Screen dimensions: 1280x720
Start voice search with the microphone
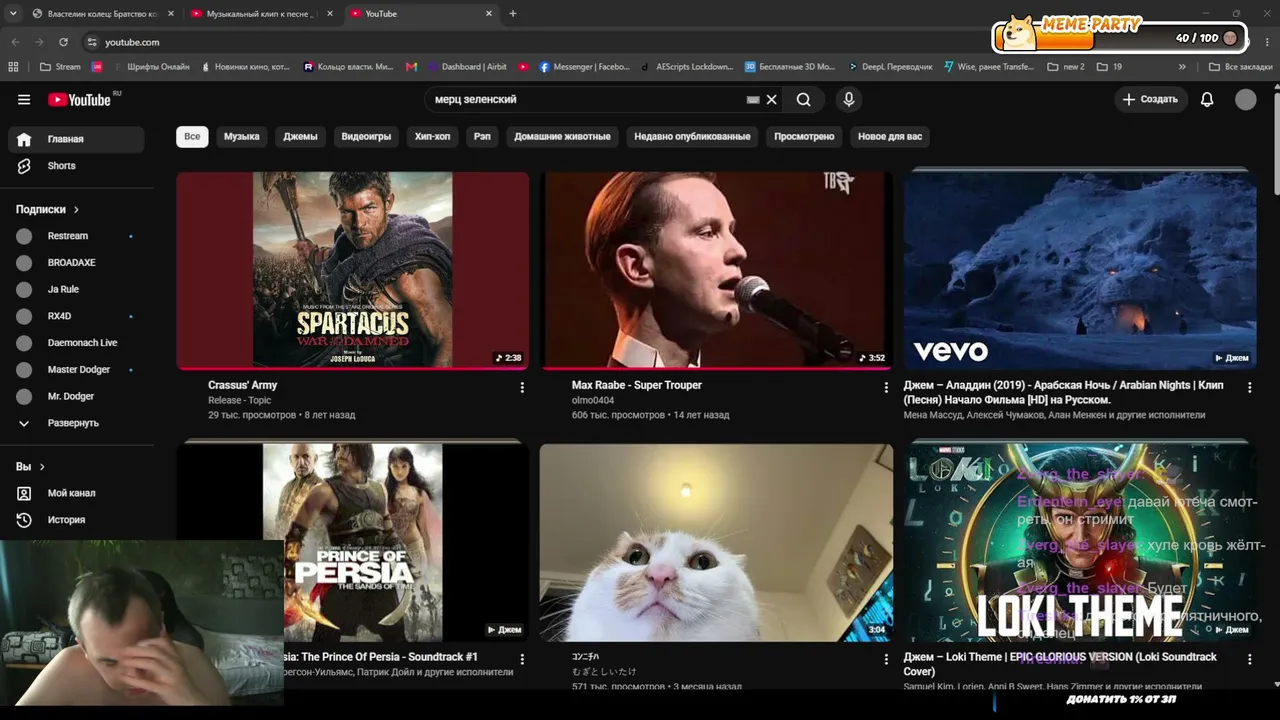click(849, 99)
